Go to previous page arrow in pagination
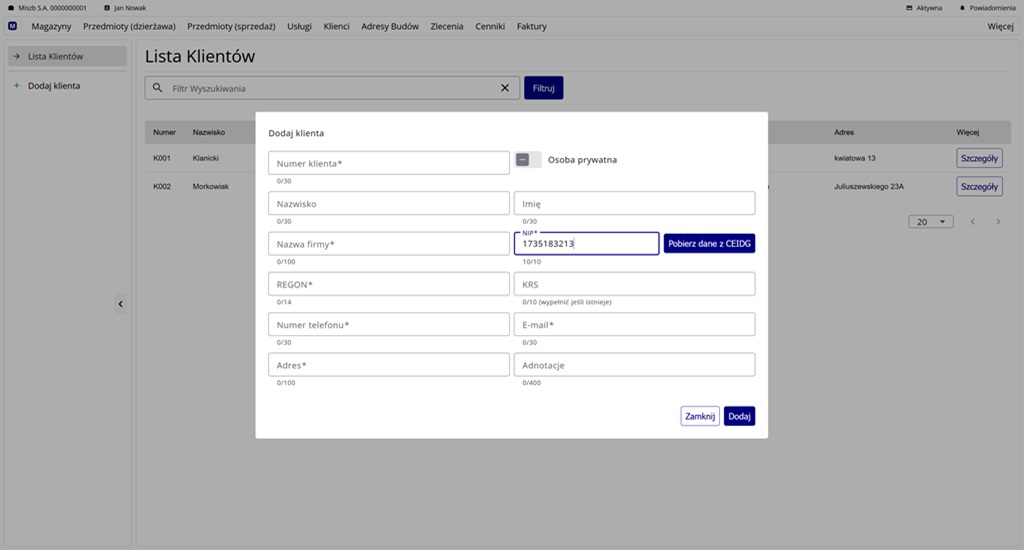 [x=973, y=222]
